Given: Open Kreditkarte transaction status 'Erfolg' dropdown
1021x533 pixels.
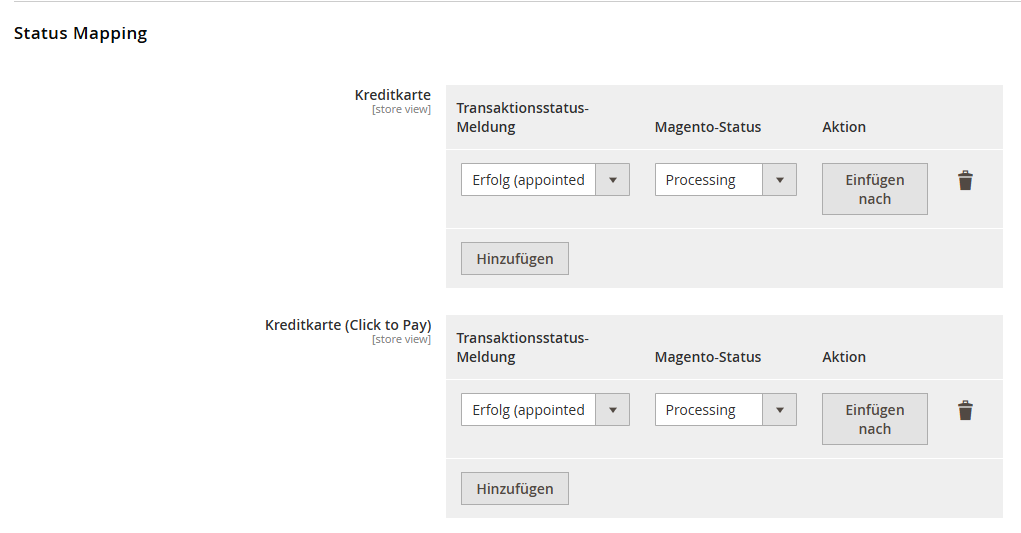Looking at the screenshot, I should click(x=545, y=180).
